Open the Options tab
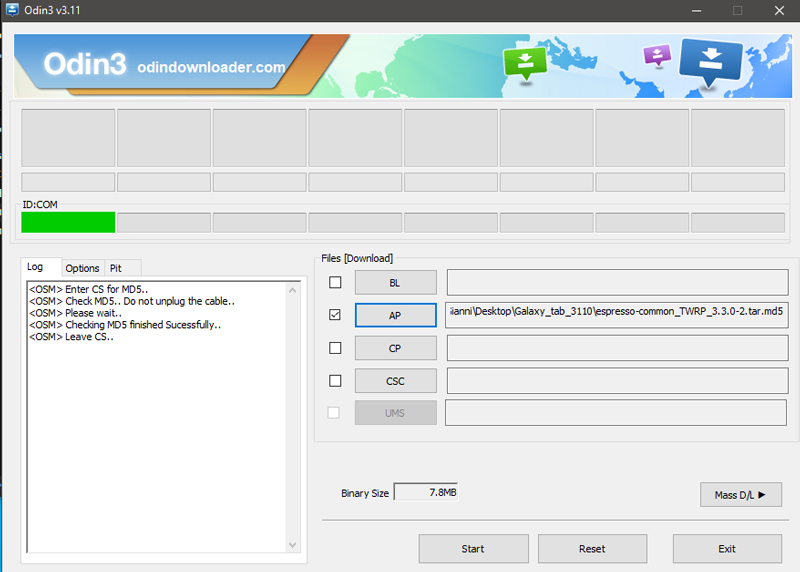This screenshot has width=800, height=572. coord(82,268)
